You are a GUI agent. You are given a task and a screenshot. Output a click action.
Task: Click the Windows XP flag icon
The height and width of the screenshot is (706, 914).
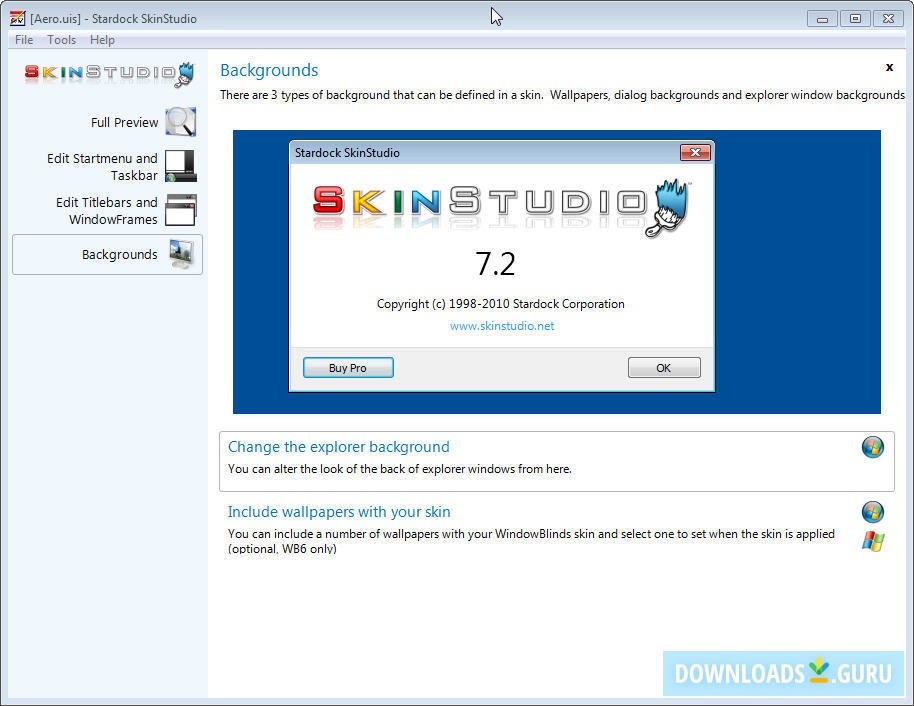pyautogui.click(x=873, y=541)
